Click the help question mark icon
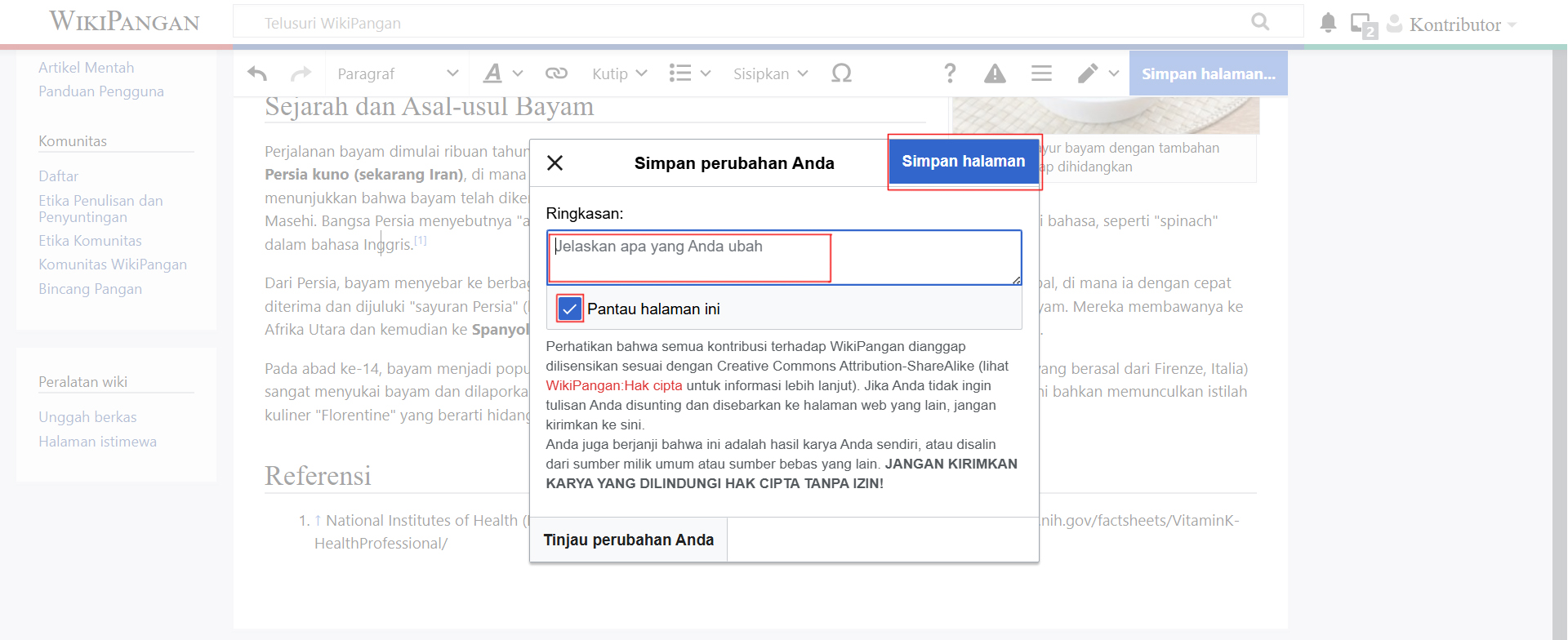Viewport: 1568px width, 640px height. (x=949, y=73)
